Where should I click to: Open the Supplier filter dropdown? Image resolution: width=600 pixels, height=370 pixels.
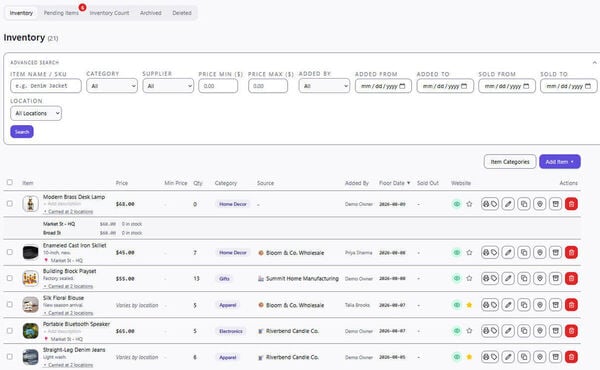(168, 86)
